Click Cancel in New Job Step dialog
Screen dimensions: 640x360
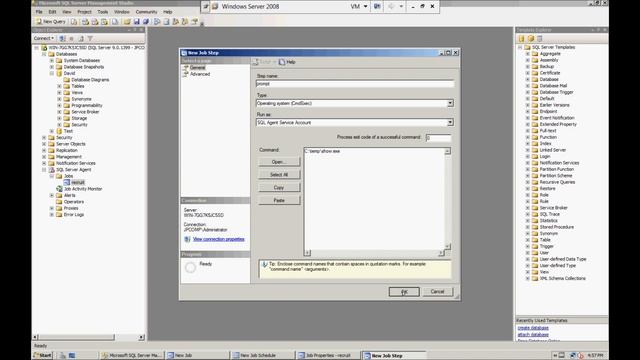[437, 291]
